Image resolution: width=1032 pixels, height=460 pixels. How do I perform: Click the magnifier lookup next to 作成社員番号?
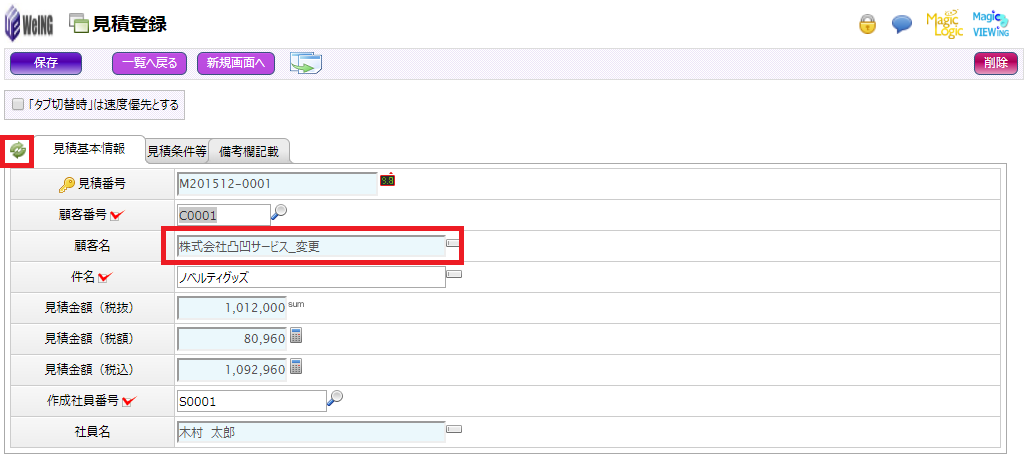point(335,398)
